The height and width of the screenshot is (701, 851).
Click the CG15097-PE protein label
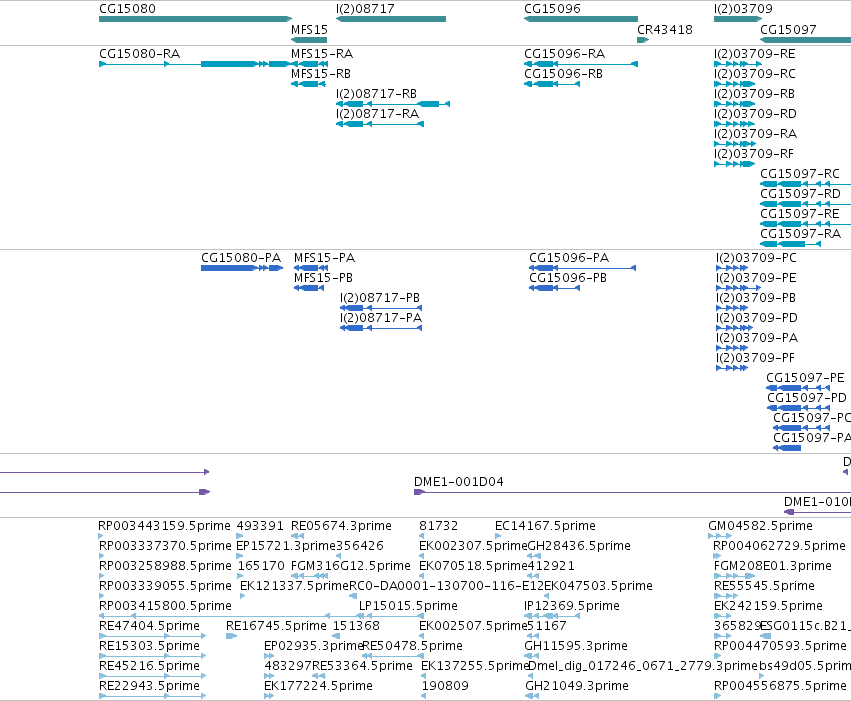(x=805, y=378)
